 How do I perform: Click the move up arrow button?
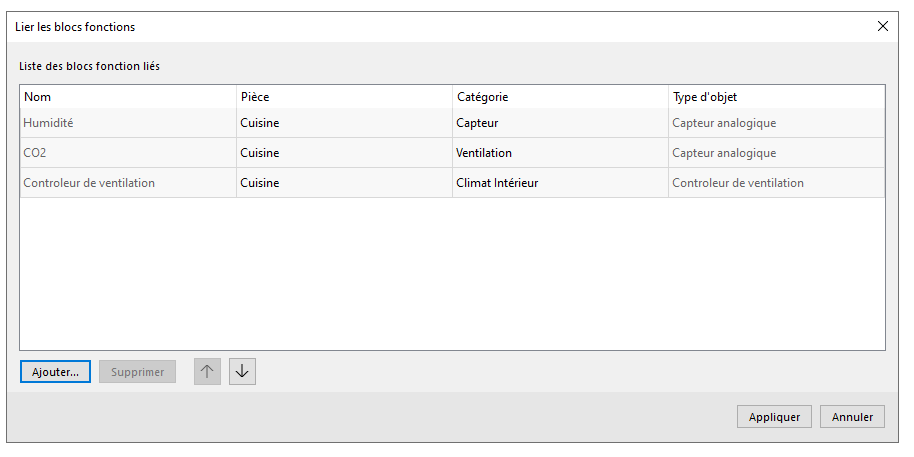tap(207, 371)
